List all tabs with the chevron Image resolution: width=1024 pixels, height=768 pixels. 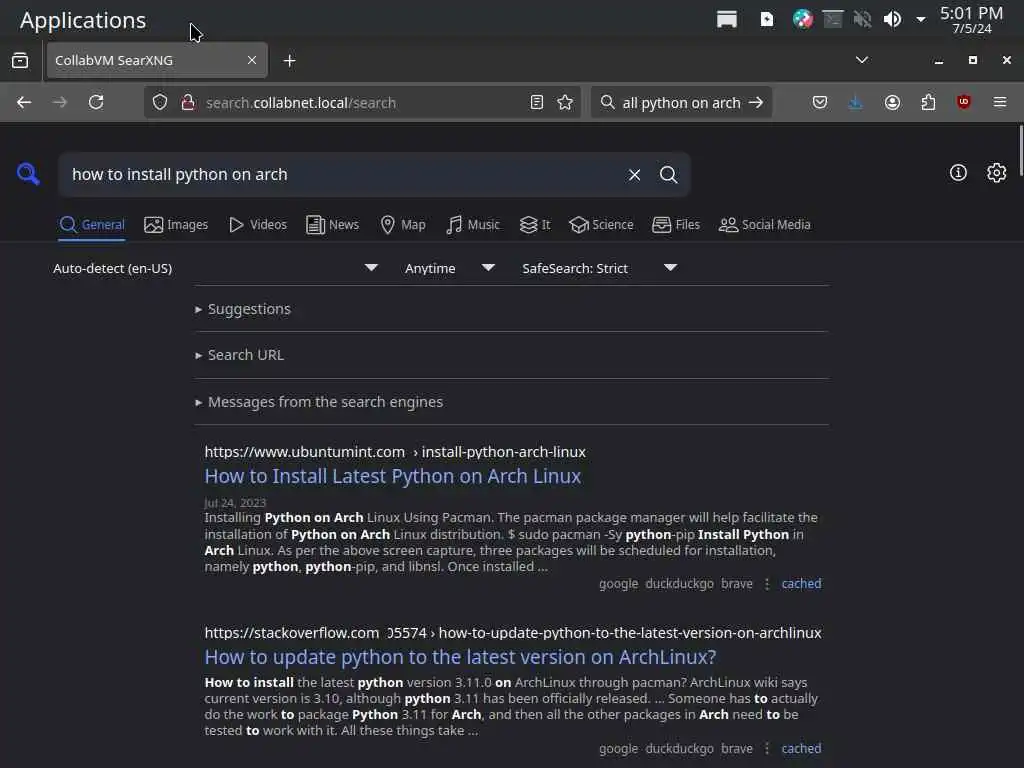862,60
